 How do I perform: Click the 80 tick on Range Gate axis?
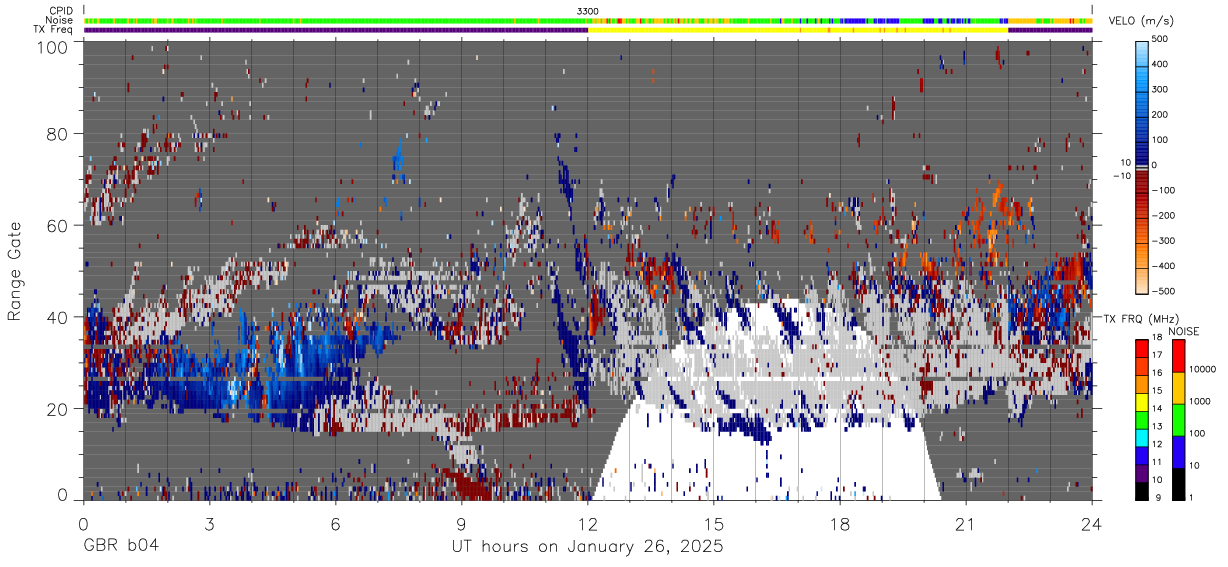click(x=58, y=133)
